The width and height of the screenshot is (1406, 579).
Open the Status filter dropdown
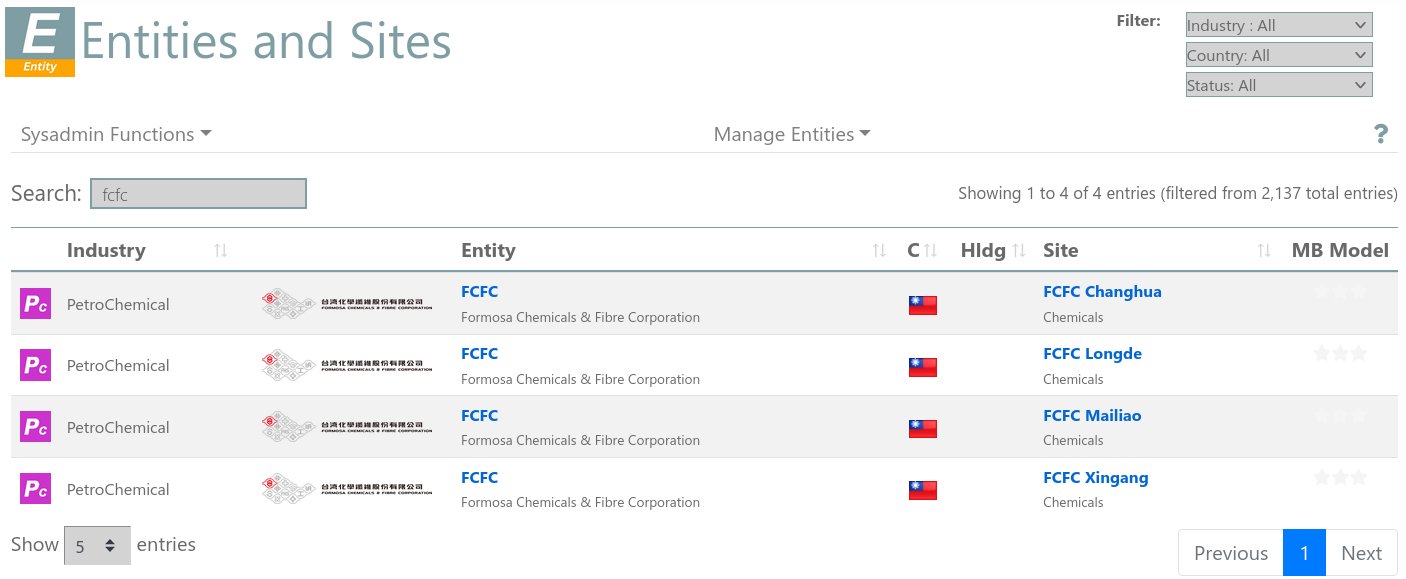coord(1278,85)
